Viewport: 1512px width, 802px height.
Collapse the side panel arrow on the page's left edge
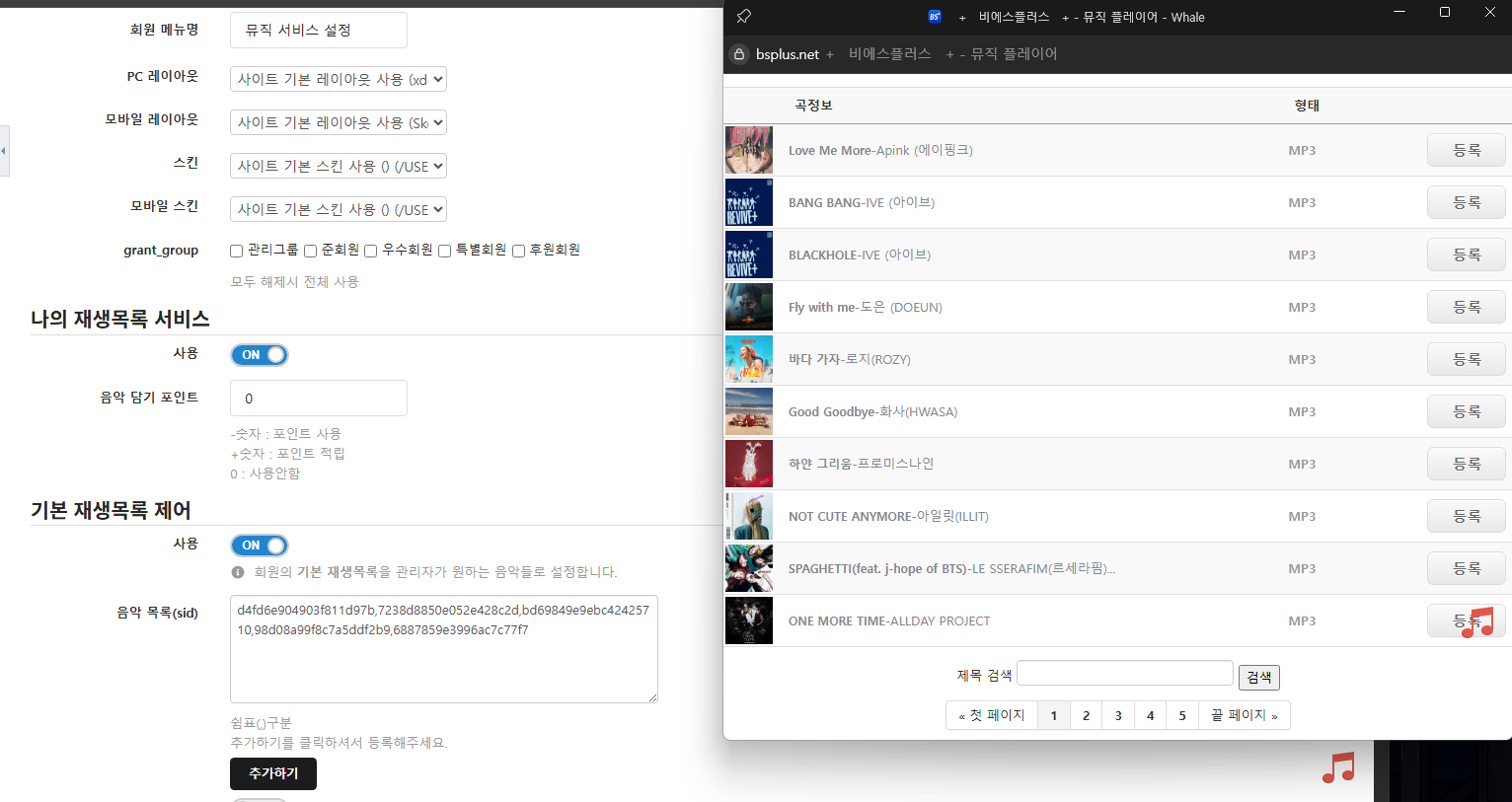click(x=4, y=151)
